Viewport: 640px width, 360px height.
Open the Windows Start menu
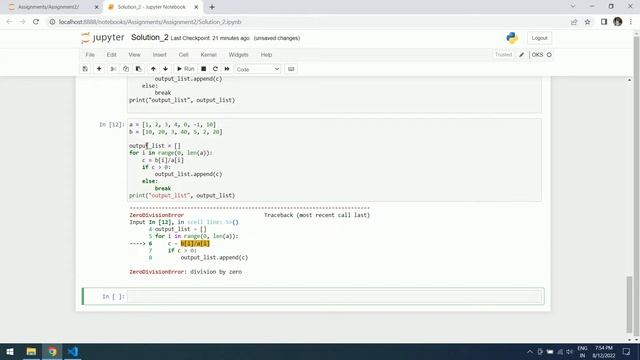pyautogui.click(x=10, y=351)
